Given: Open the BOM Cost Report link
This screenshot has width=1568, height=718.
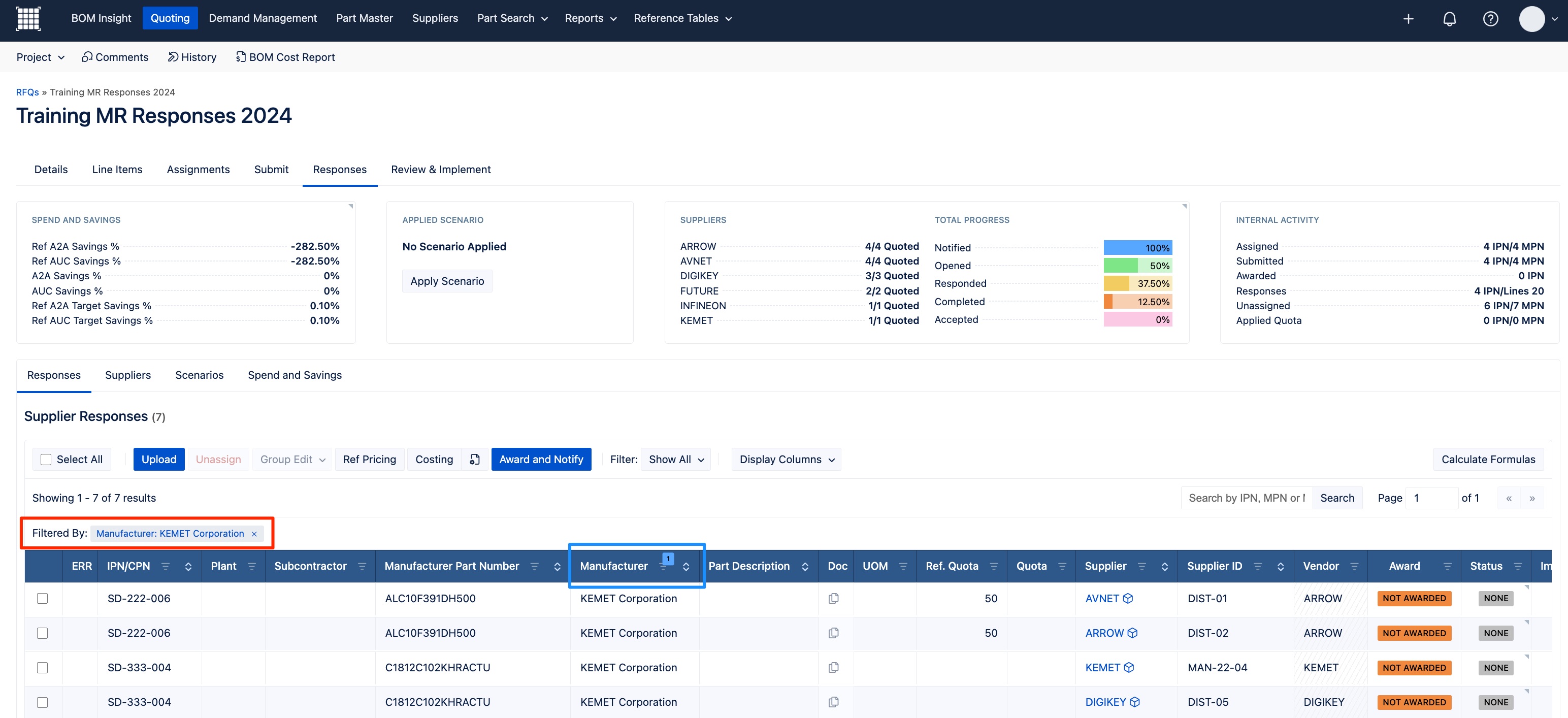Looking at the screenshot, I should click(x=285, y=56).
